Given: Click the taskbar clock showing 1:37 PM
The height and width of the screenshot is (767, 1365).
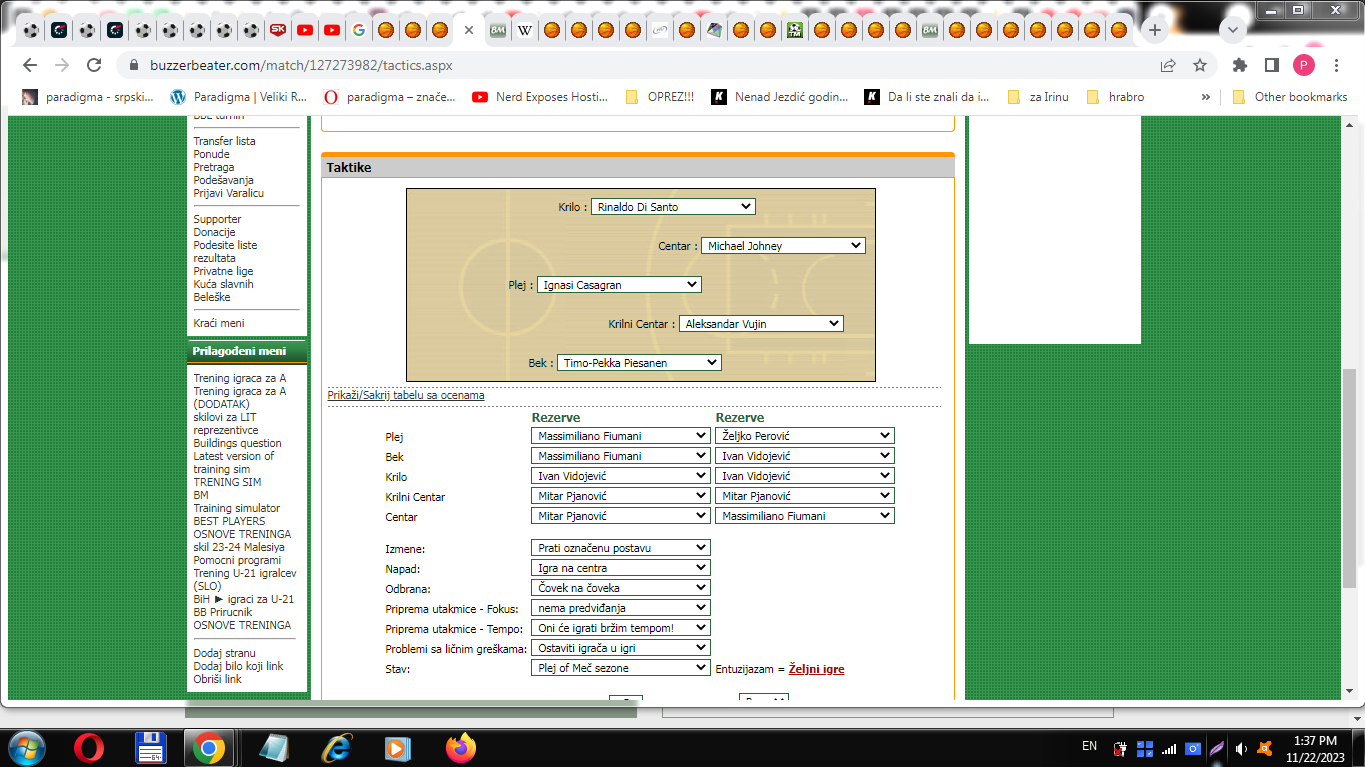Looking at the screenshot, I should pos(1315,748).
